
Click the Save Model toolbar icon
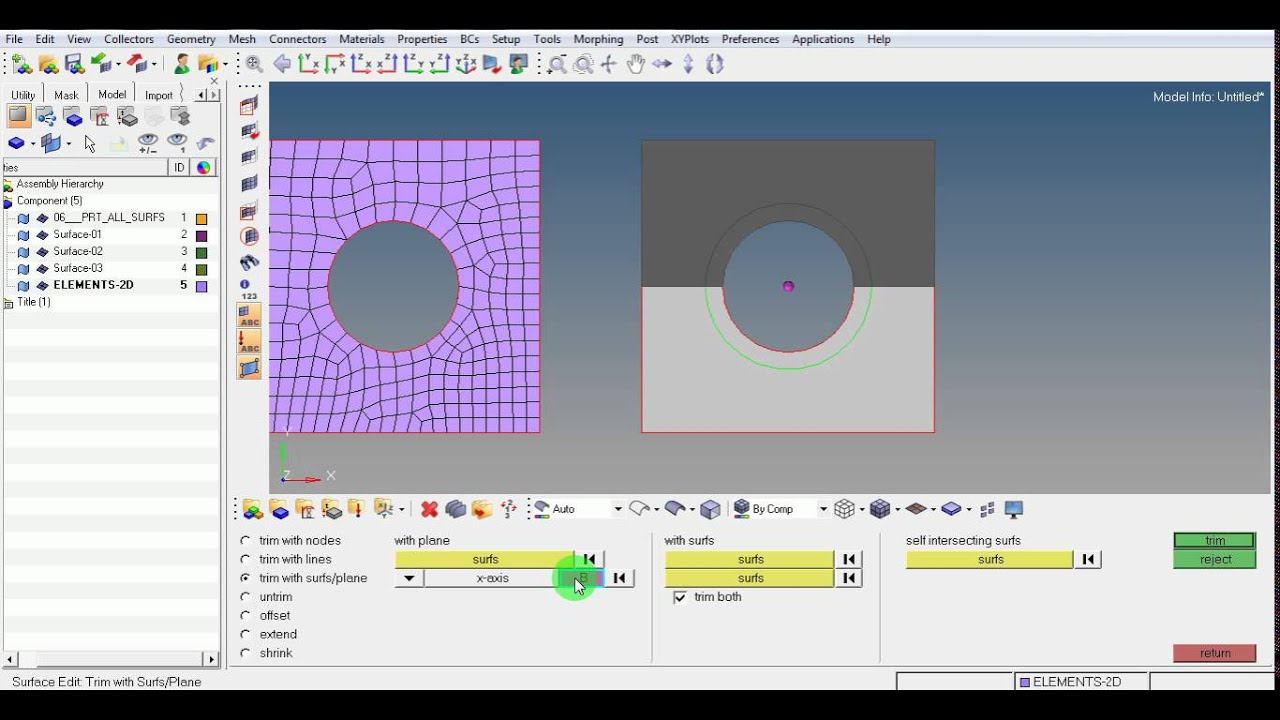(x=74, y=64)
